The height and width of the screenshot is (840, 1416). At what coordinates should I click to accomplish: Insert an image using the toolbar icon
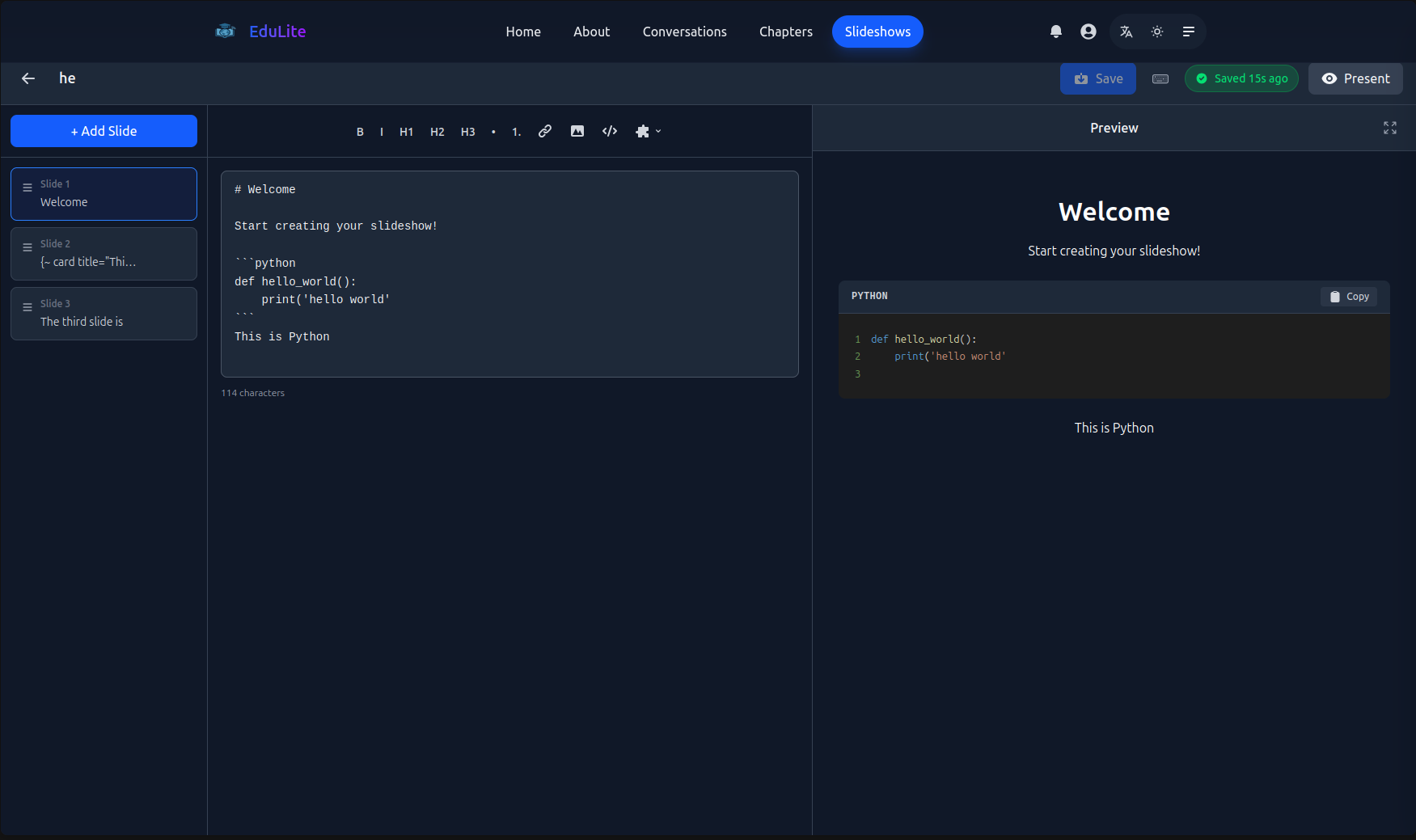[577, 131]
